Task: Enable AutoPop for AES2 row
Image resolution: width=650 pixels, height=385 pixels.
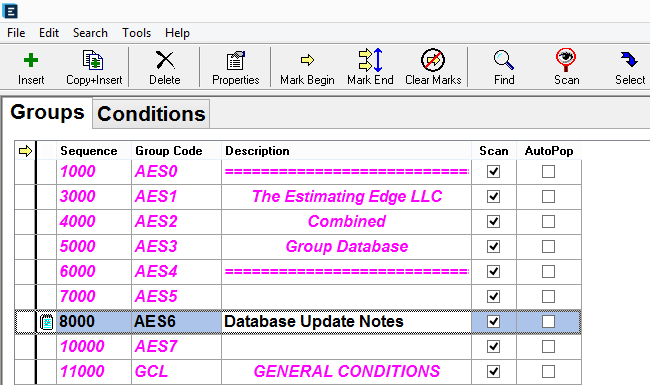Action: pos(548,222)
